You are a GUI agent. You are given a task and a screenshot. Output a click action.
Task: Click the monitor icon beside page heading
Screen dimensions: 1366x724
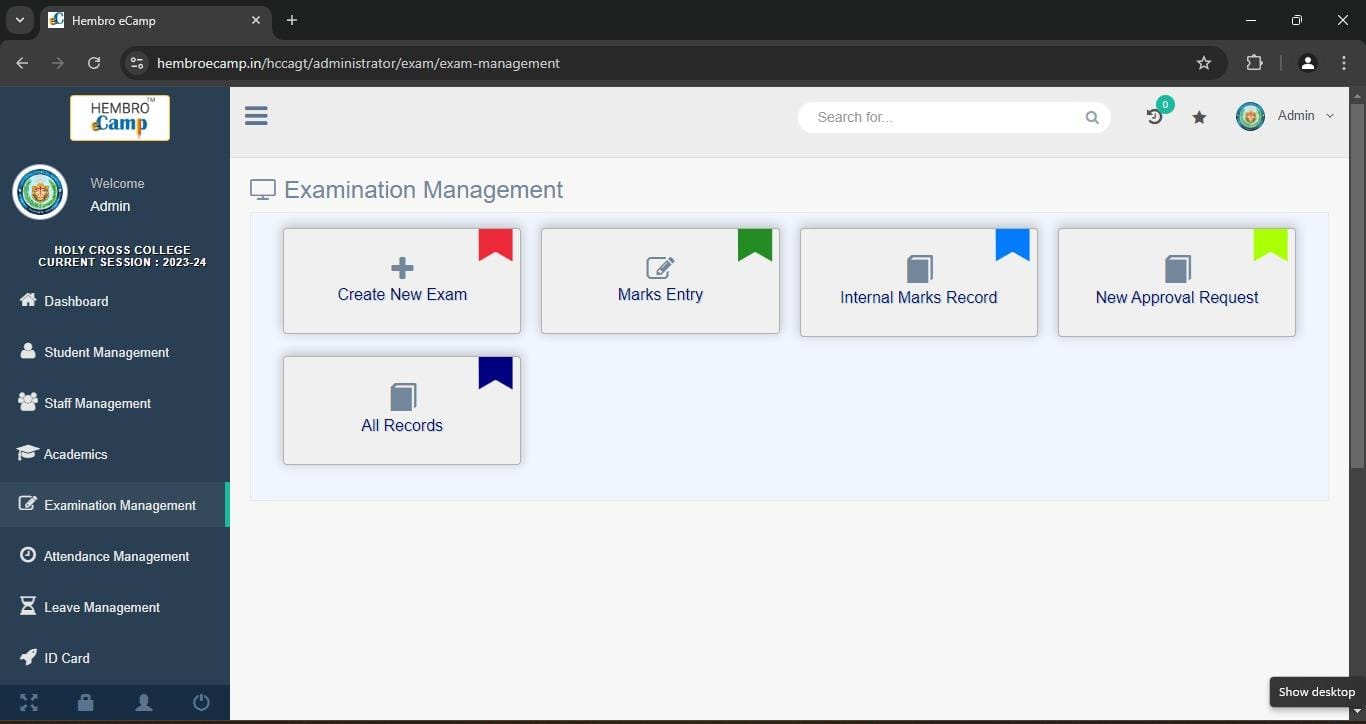point(263,190)
